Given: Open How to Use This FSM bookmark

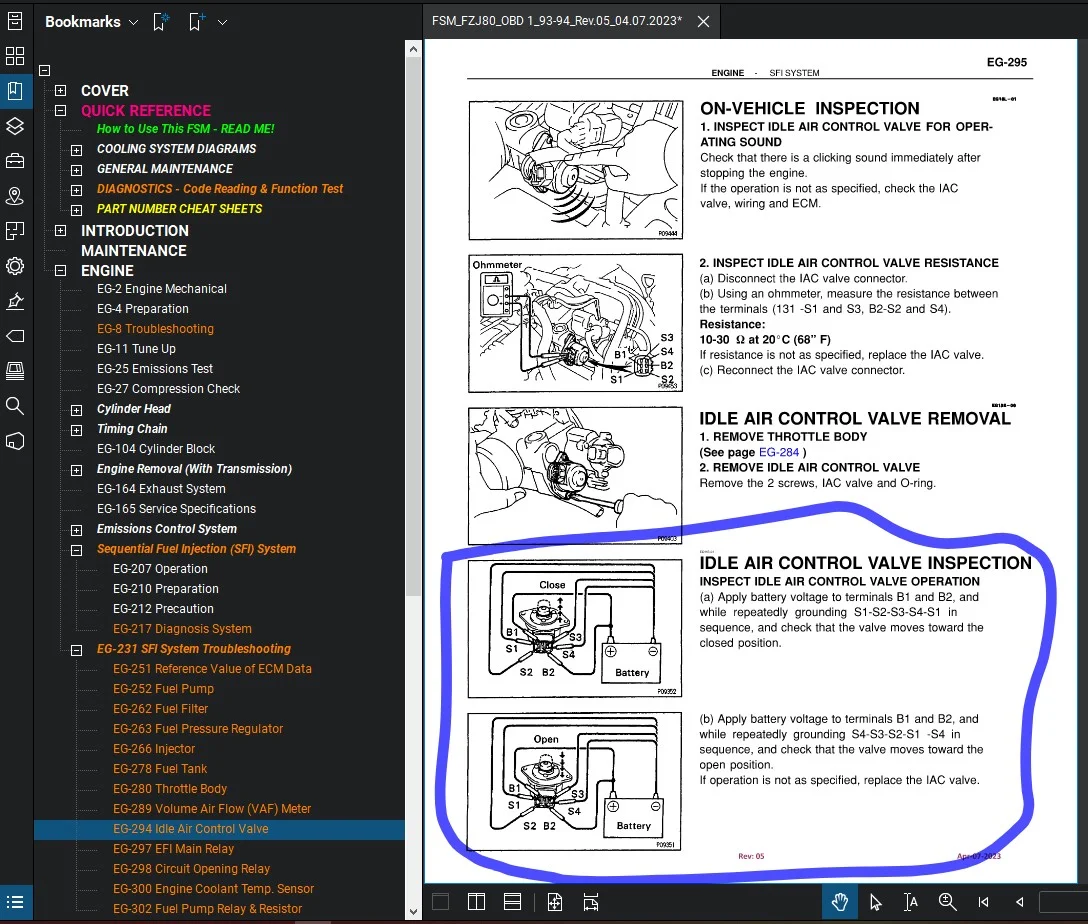Looking at the screenshot, I should [185, 129].
